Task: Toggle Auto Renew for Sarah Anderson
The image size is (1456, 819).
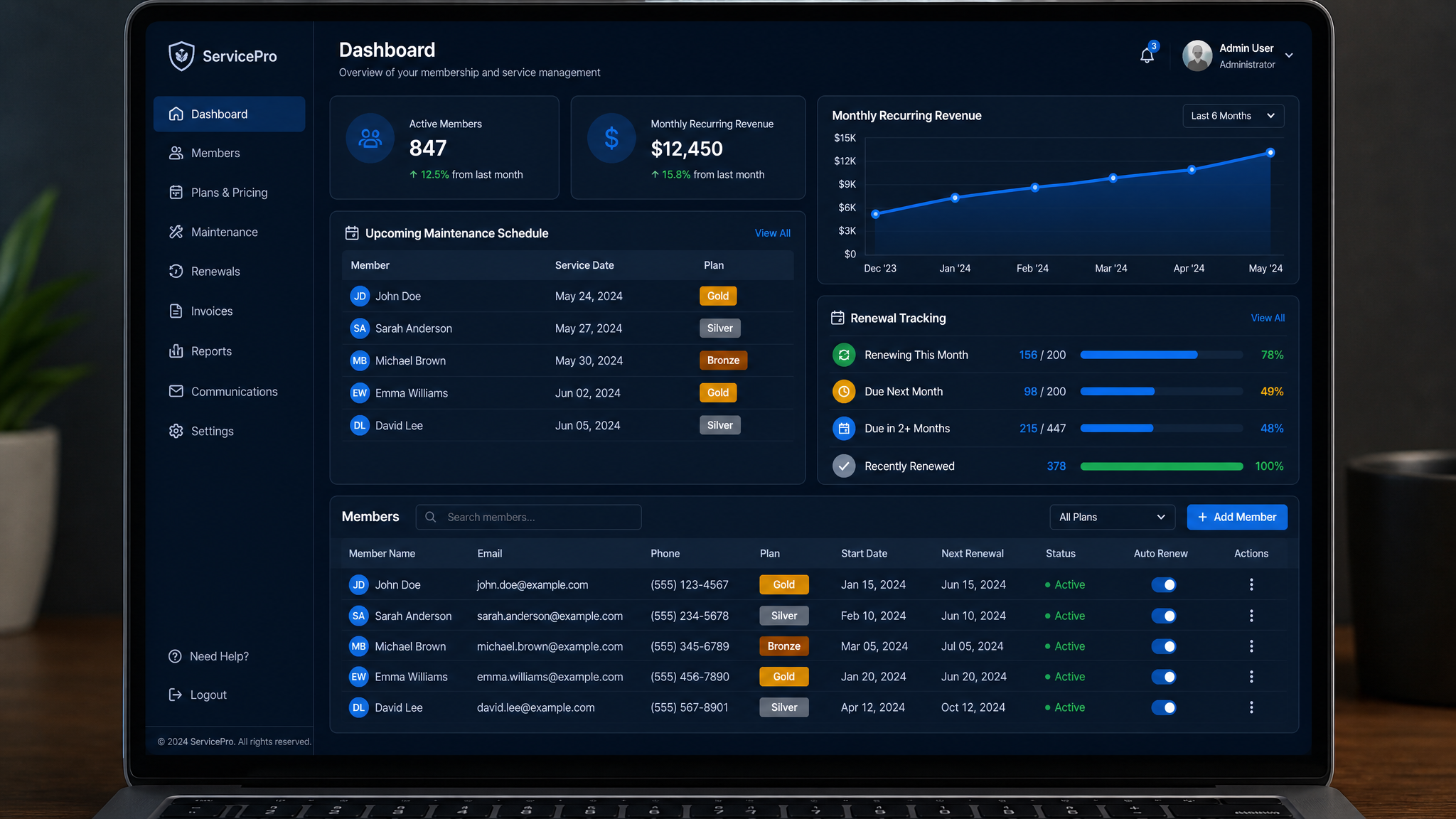Action: 1164,616
